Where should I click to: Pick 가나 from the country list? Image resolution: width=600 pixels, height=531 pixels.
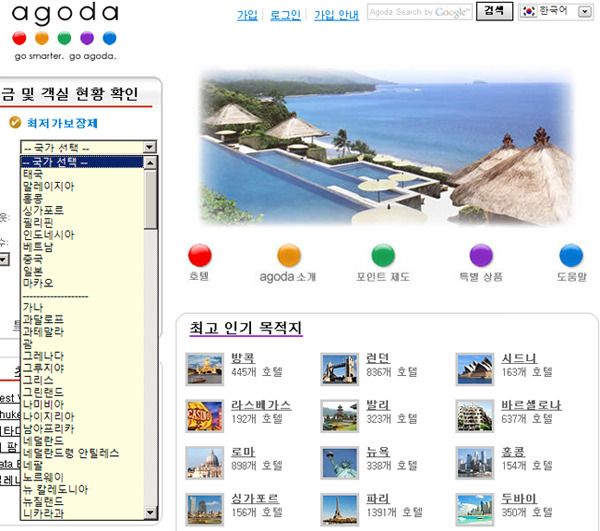tap(82, 308)
